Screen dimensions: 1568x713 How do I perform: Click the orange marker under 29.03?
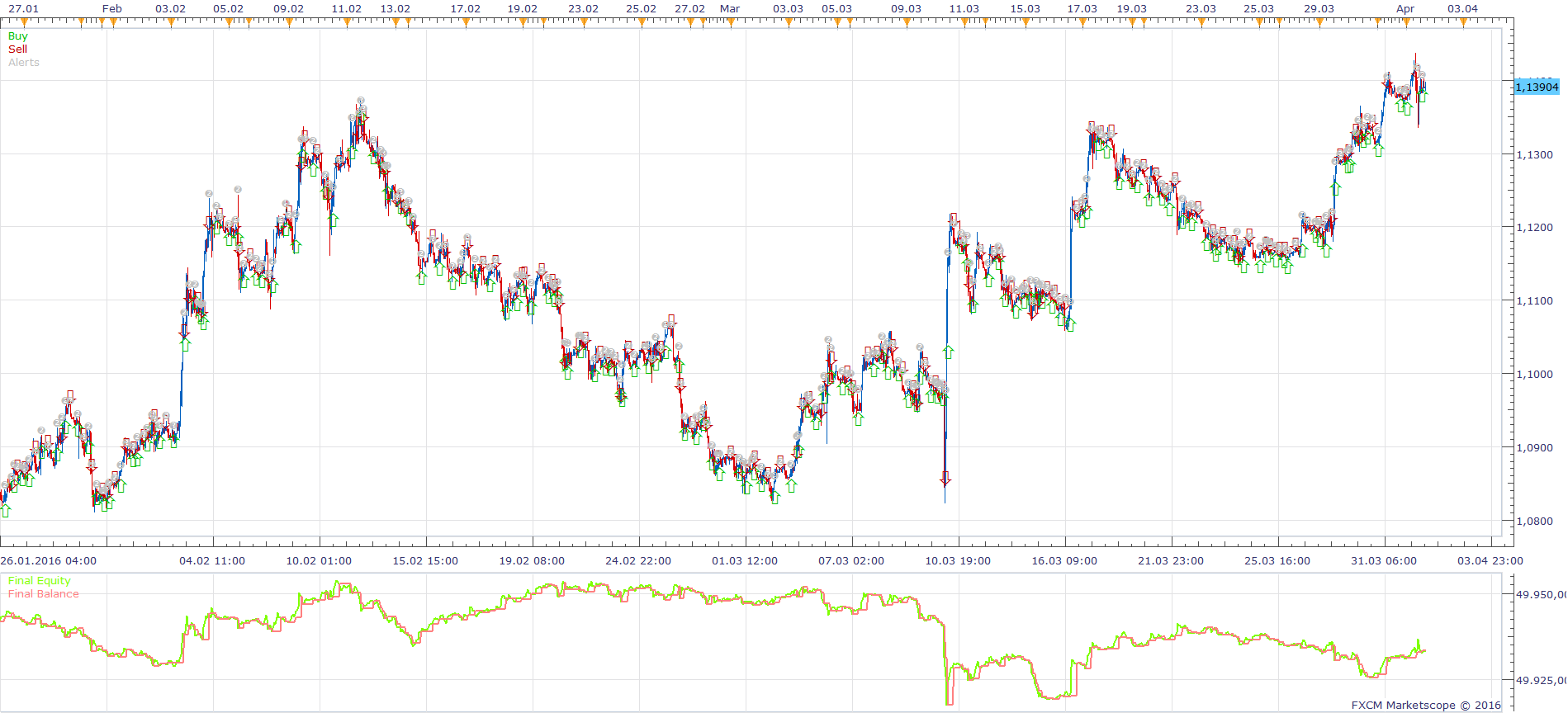pyautogui.click(x=1319, y=22)
